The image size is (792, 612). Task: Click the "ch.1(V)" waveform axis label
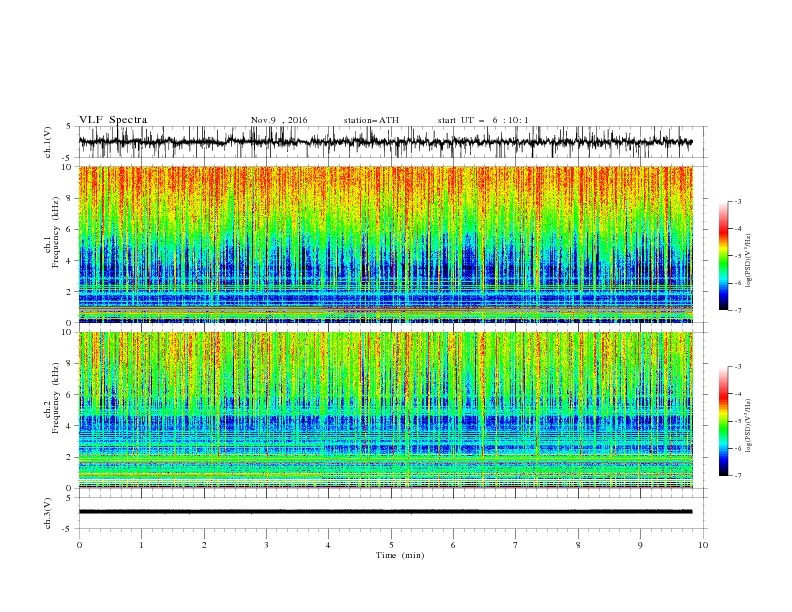(x=48, y=142)
